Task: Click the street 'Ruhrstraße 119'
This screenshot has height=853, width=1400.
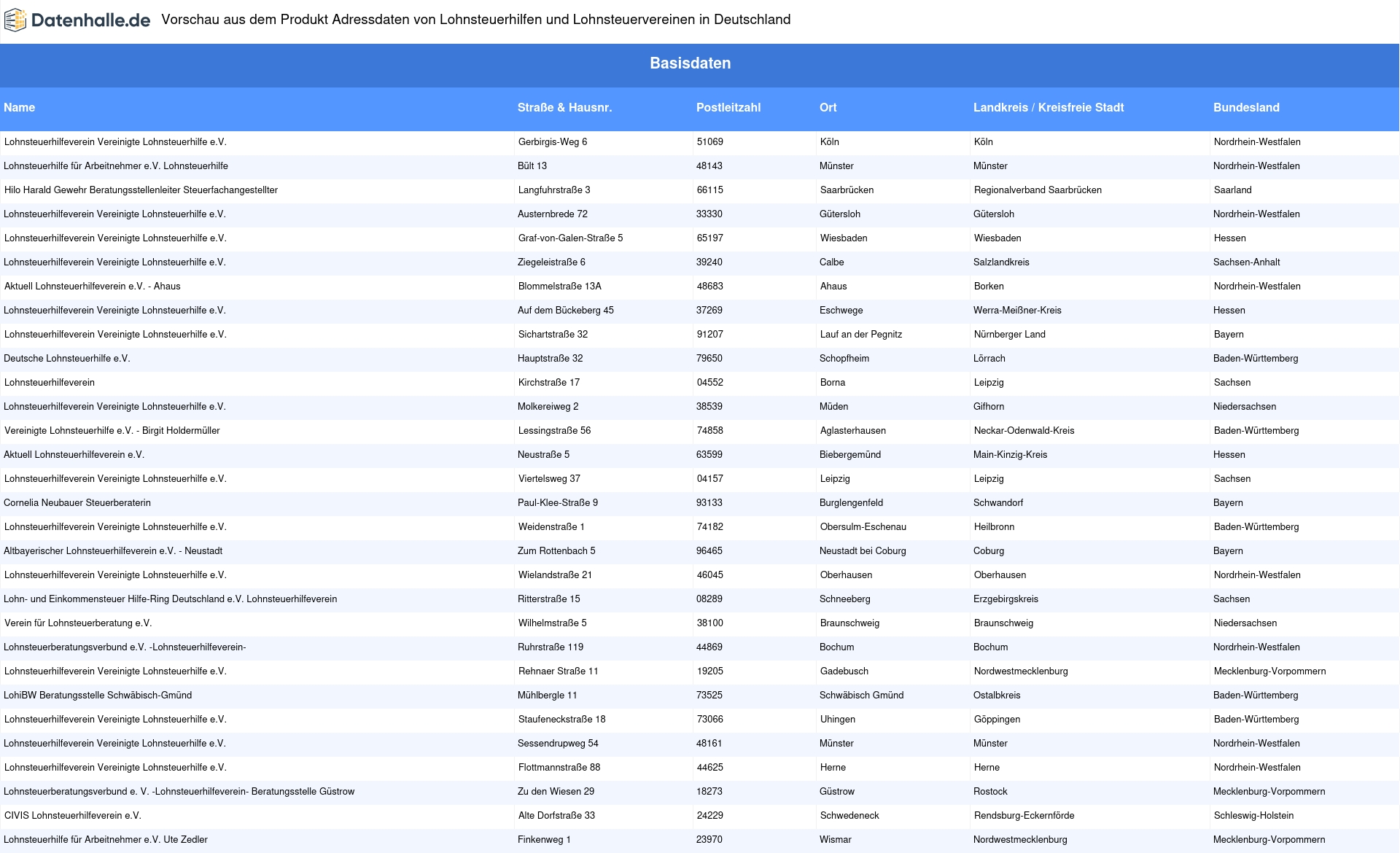Action: point(551,647)
